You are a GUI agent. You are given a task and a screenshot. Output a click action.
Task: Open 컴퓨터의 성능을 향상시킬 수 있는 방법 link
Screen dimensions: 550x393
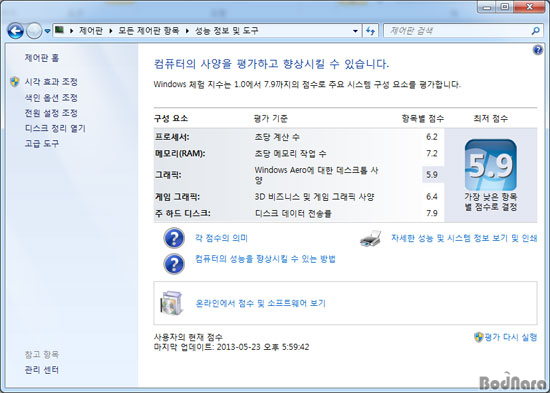265,259
